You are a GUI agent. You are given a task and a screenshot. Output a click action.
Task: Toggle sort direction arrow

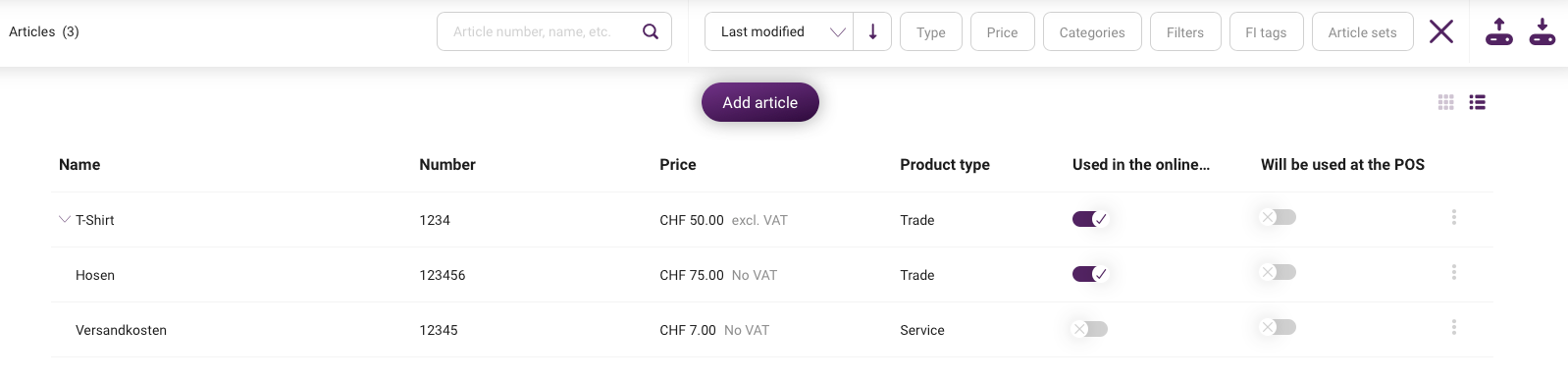(872, 31)
